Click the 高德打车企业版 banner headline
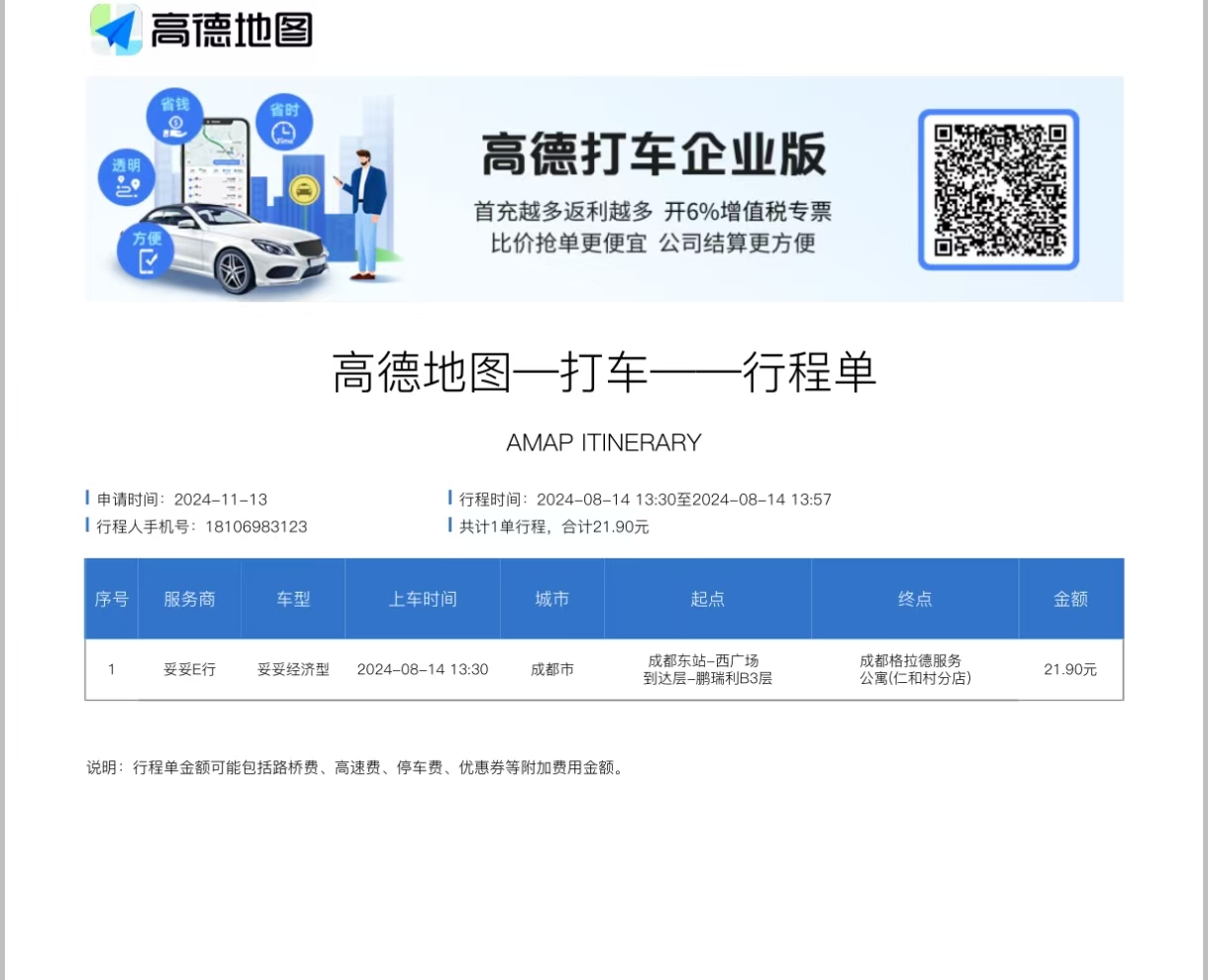Image resolution: width=1208 pixels, height=980 pixels. [654, 153]
